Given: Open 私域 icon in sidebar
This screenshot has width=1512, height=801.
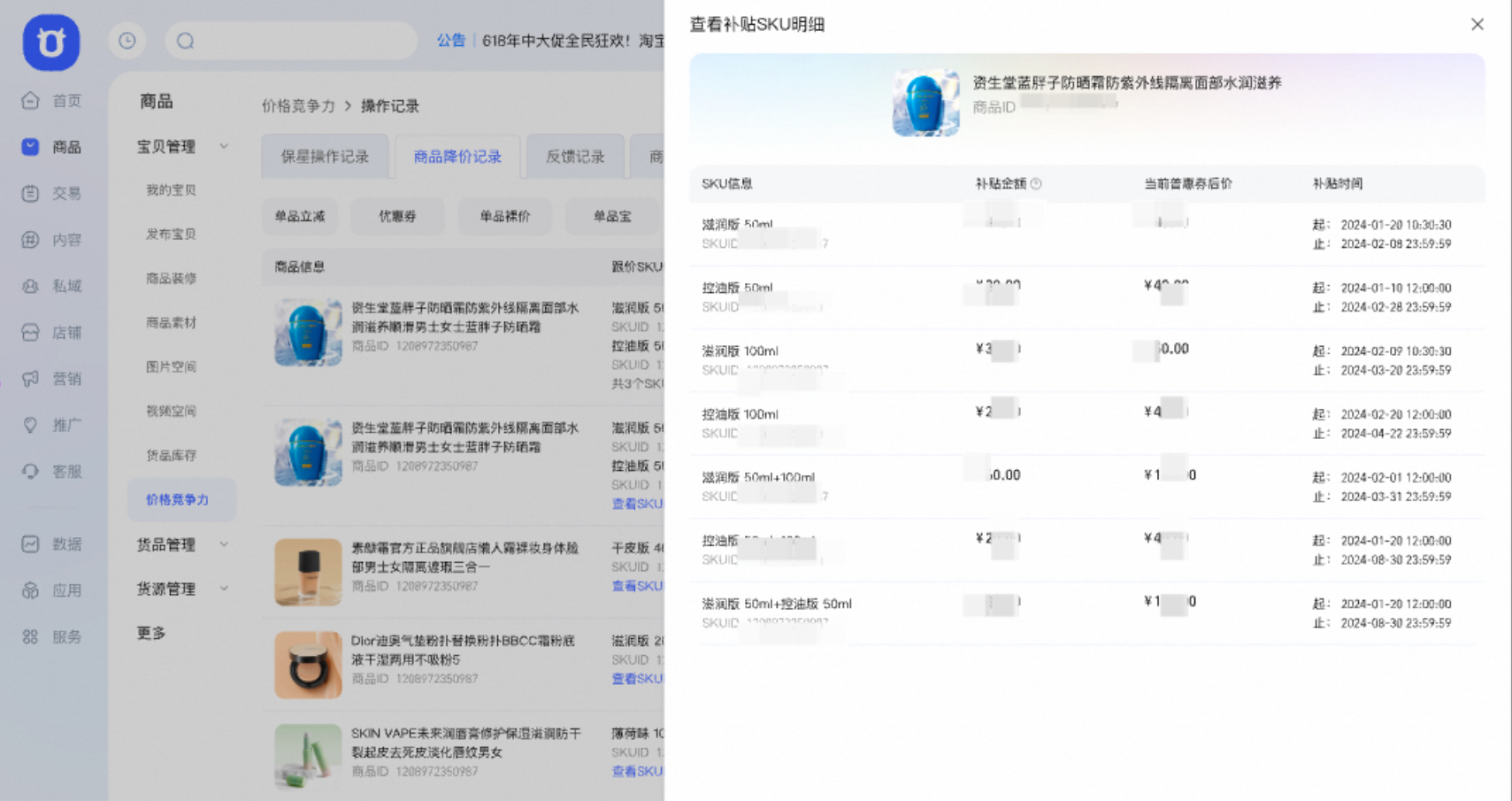Looking at the screenshot, I should 30,286.
